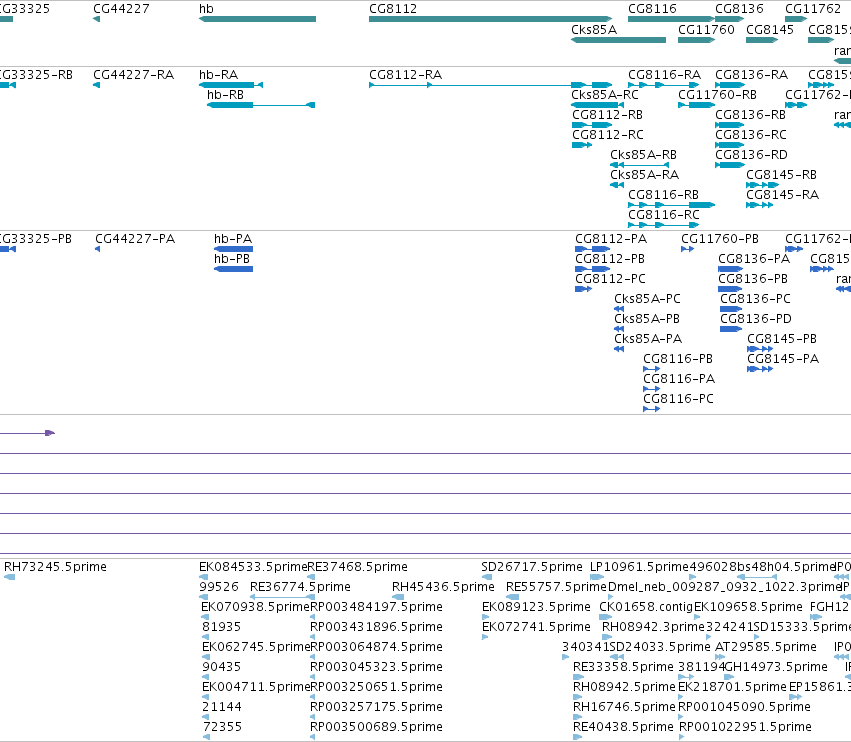Select the CG8136-PC protein label
This screenshot has width=851, height=742.
coord(755,299)
